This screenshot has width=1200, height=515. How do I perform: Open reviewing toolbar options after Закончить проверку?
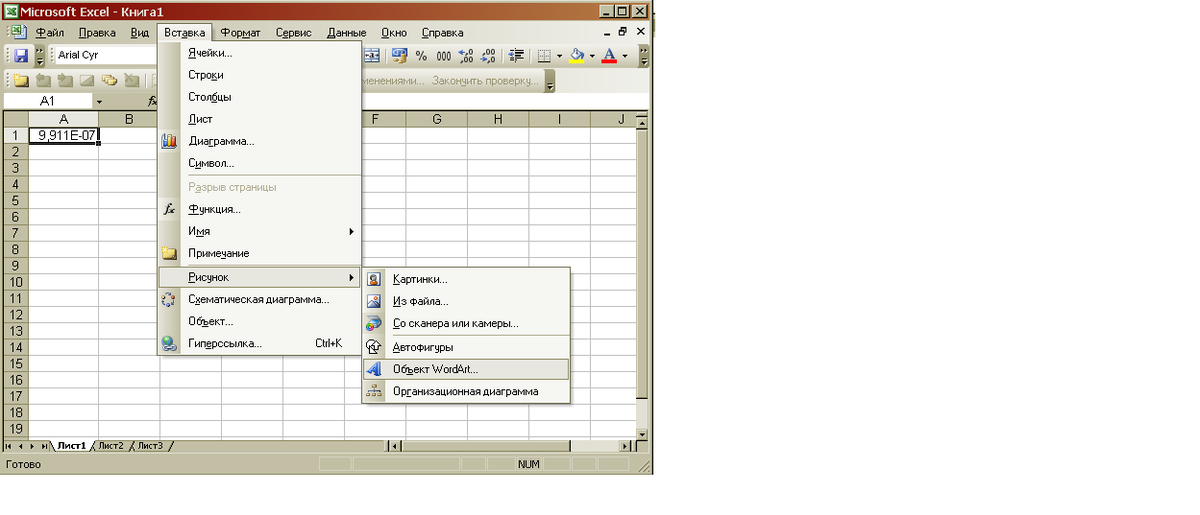(x=550, y=82)
